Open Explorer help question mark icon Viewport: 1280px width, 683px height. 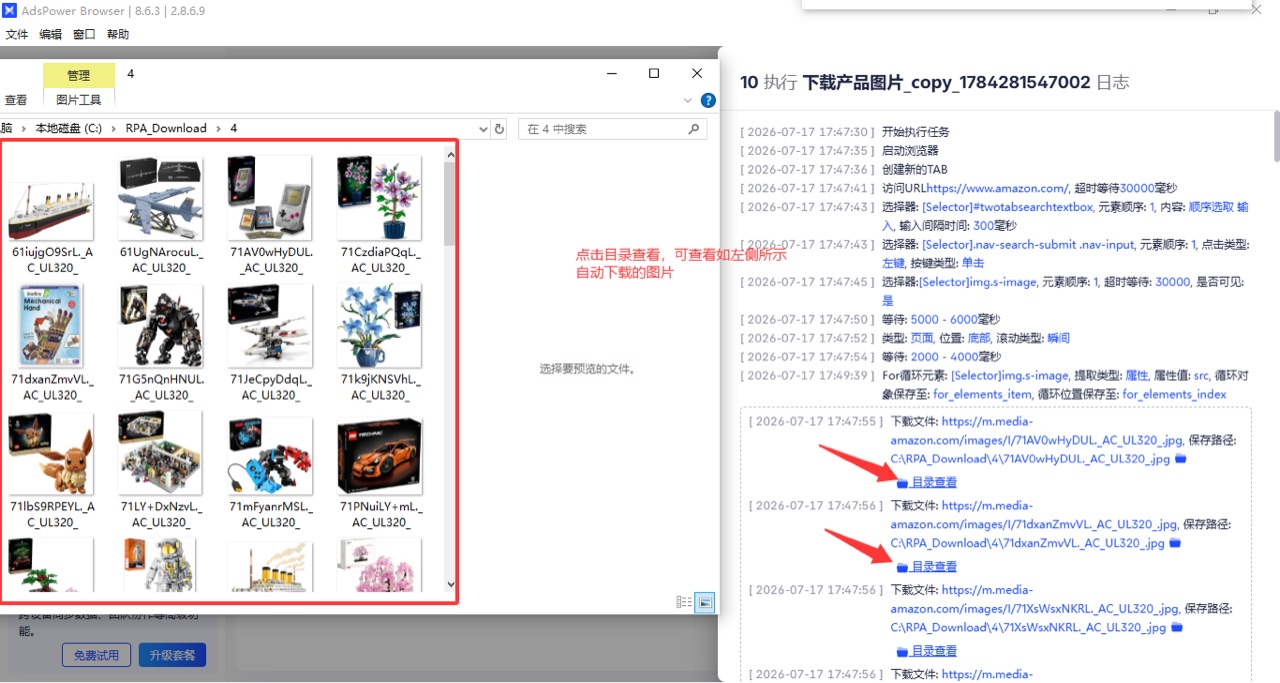point(708,100)
